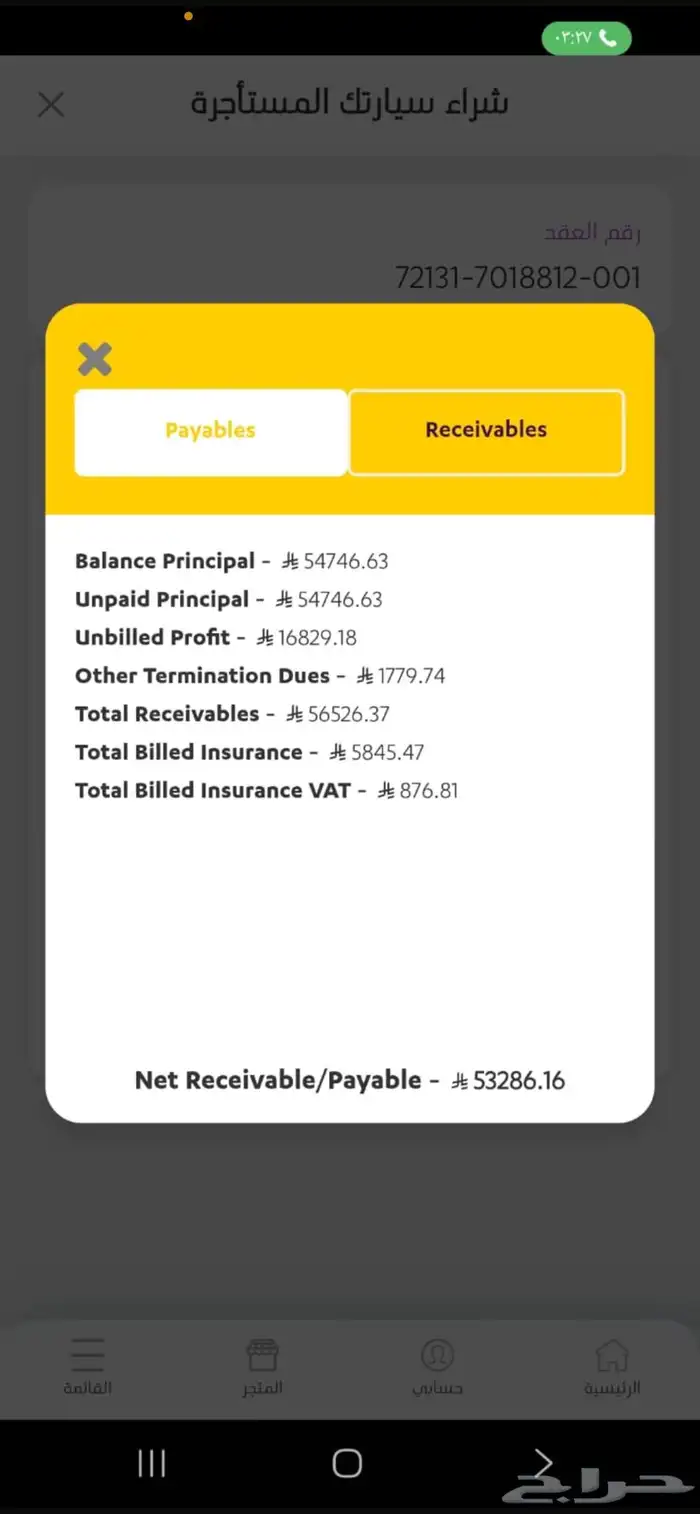Tap the Total Billed Insurance VAT line
The image size is (700, 1514).
pyautogui.click(x=266, y=791)
